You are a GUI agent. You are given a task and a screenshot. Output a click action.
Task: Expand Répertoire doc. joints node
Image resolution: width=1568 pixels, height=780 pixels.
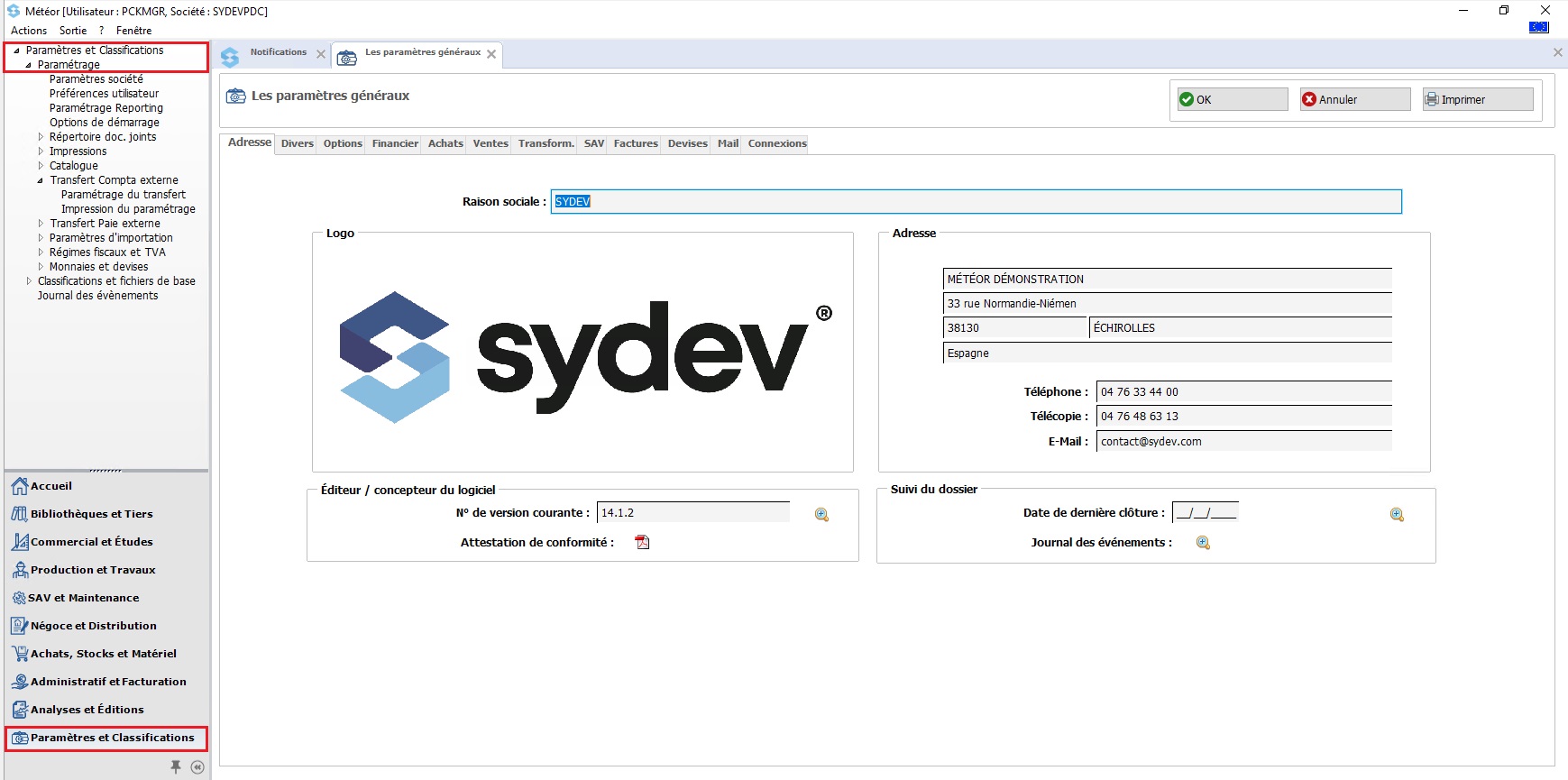[x=41, y=137]
